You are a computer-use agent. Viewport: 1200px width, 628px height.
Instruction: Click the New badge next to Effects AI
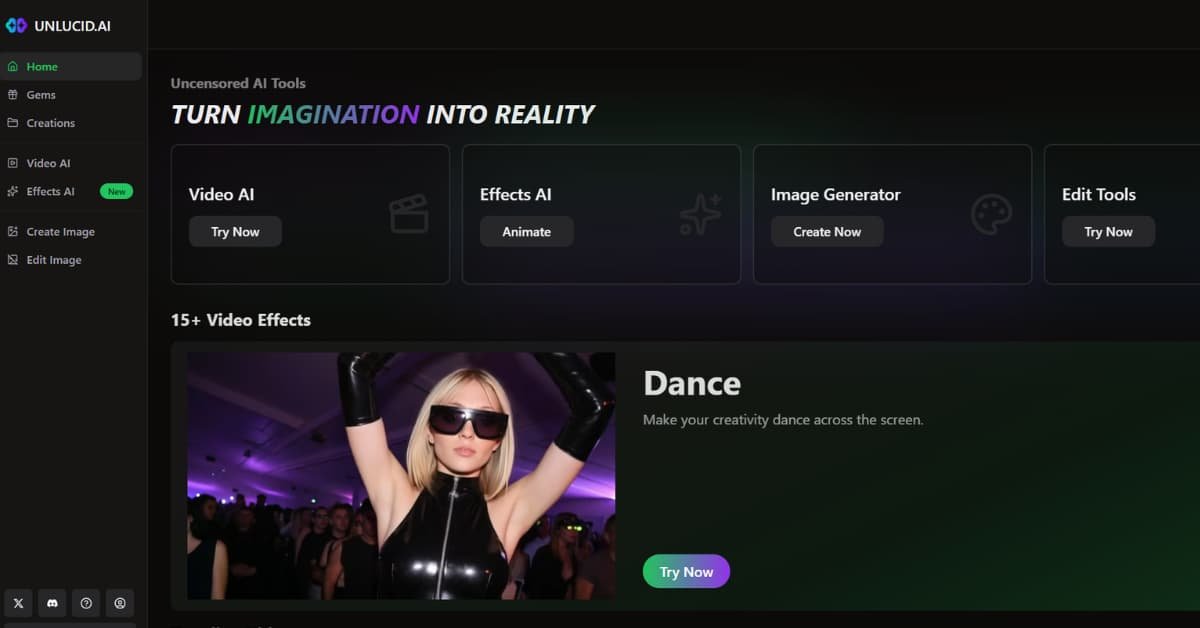(116, 191)
